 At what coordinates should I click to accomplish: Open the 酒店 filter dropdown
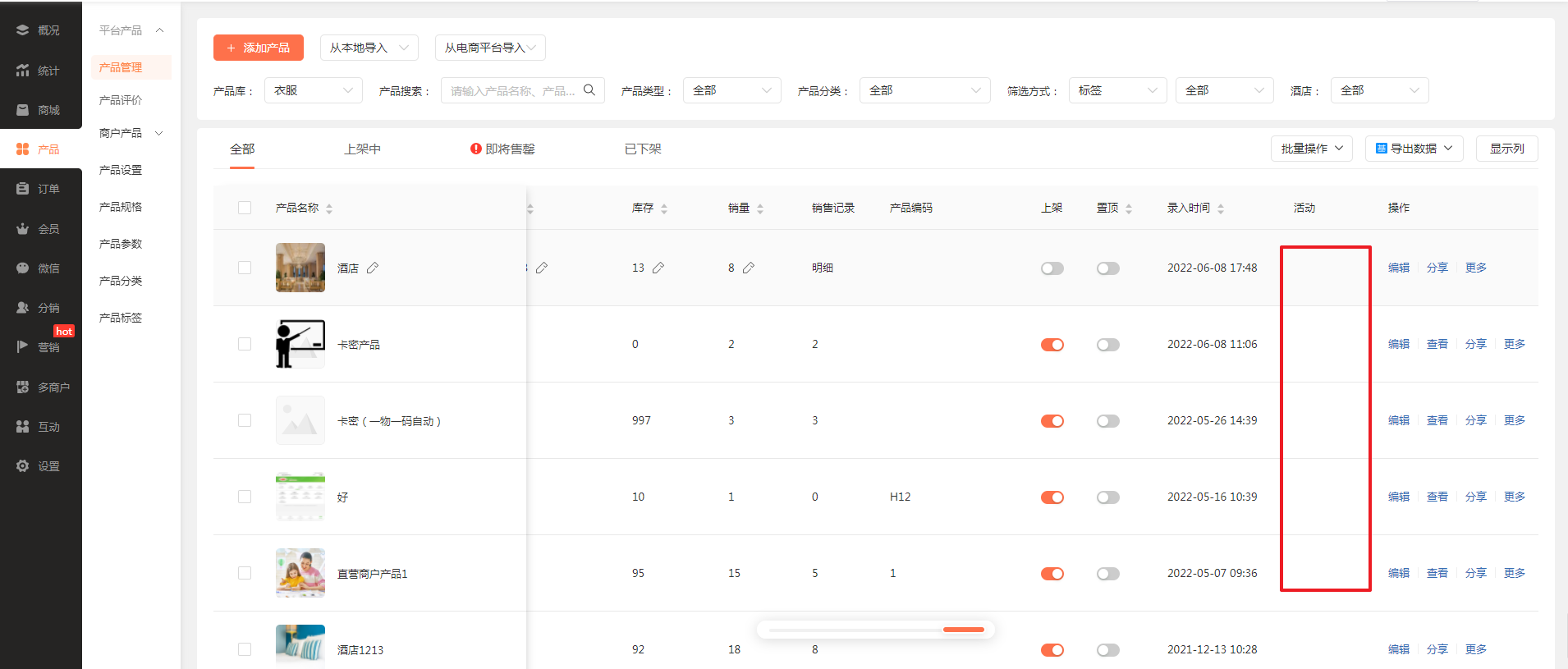coord(1380,90)
